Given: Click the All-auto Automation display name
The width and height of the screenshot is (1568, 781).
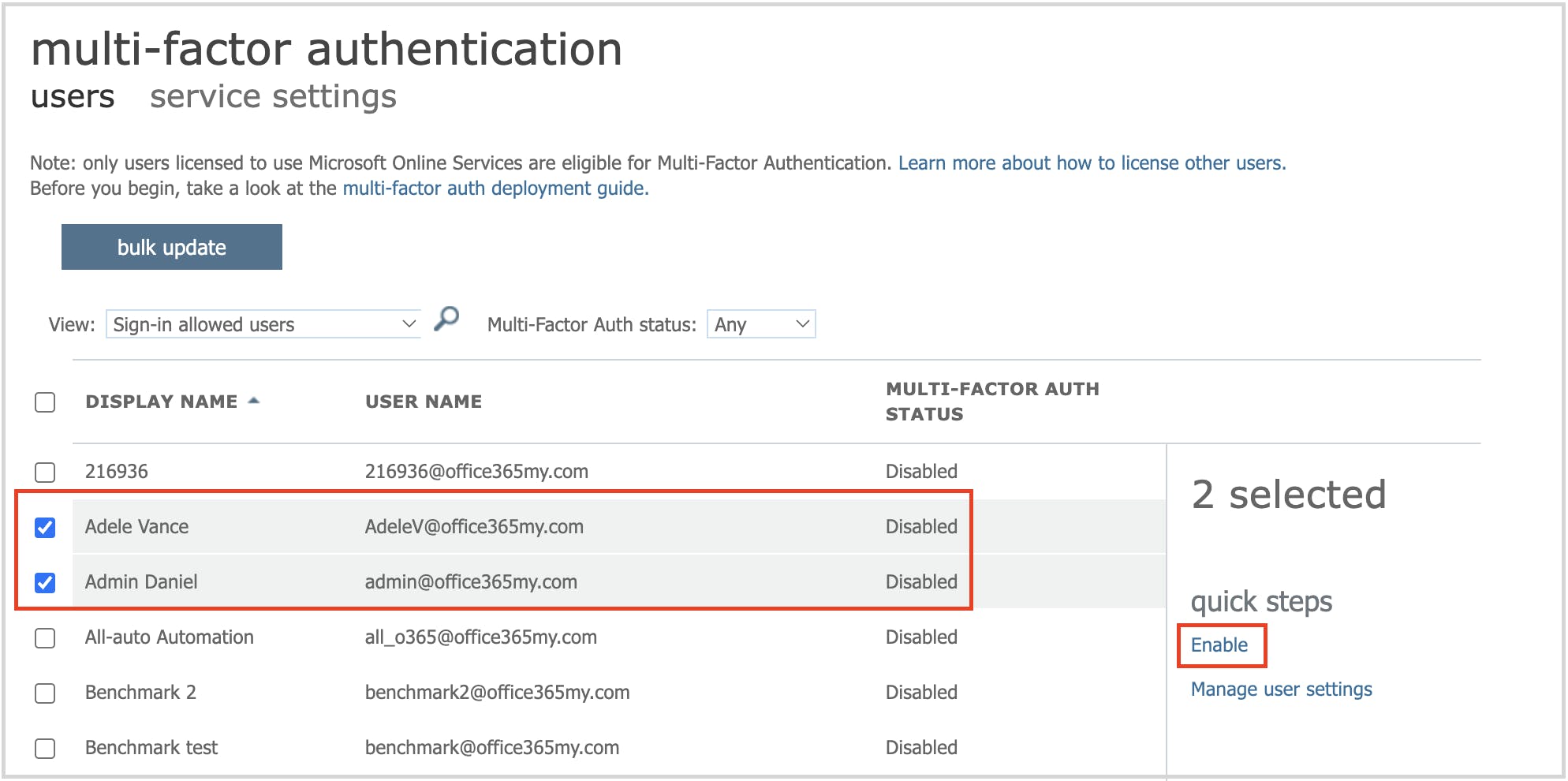Looking at the screenshot, I should tap(170, 637).
